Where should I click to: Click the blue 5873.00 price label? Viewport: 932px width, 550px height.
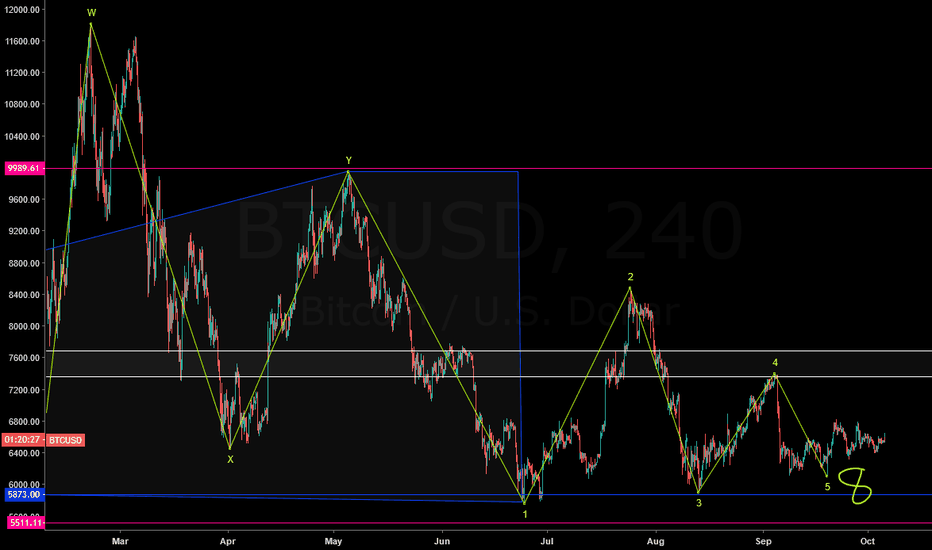point(24,495)
